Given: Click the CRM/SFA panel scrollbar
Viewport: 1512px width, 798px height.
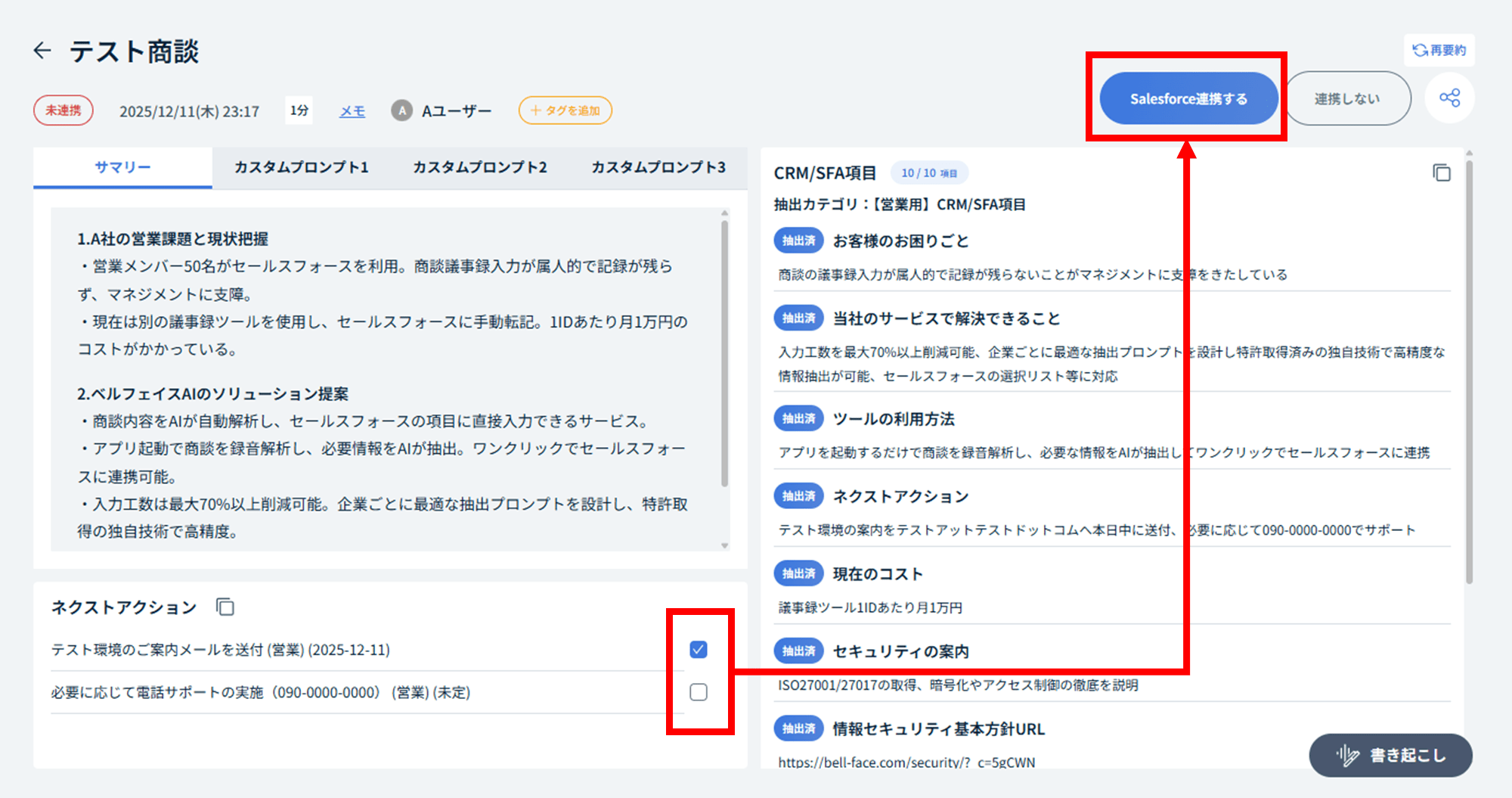Looking at the screenshot, I should coord(1469,371).
